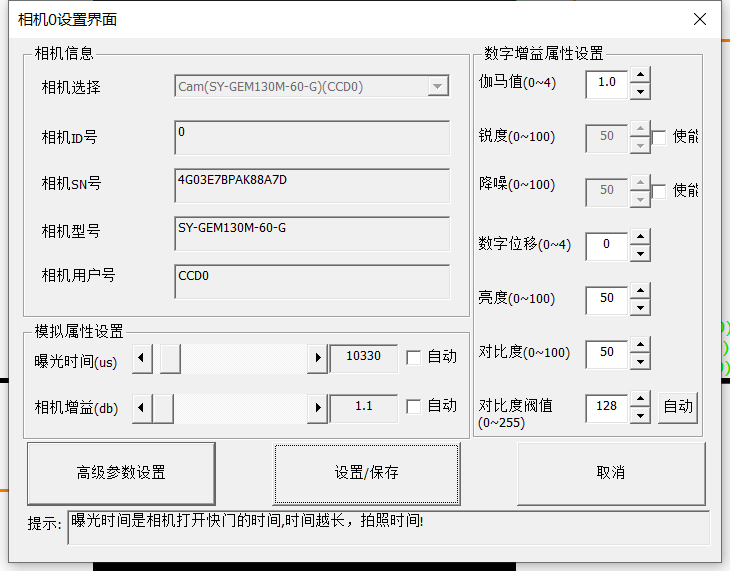
Task: Enable auto exposure time checkbox
Action: coord(413,357)
